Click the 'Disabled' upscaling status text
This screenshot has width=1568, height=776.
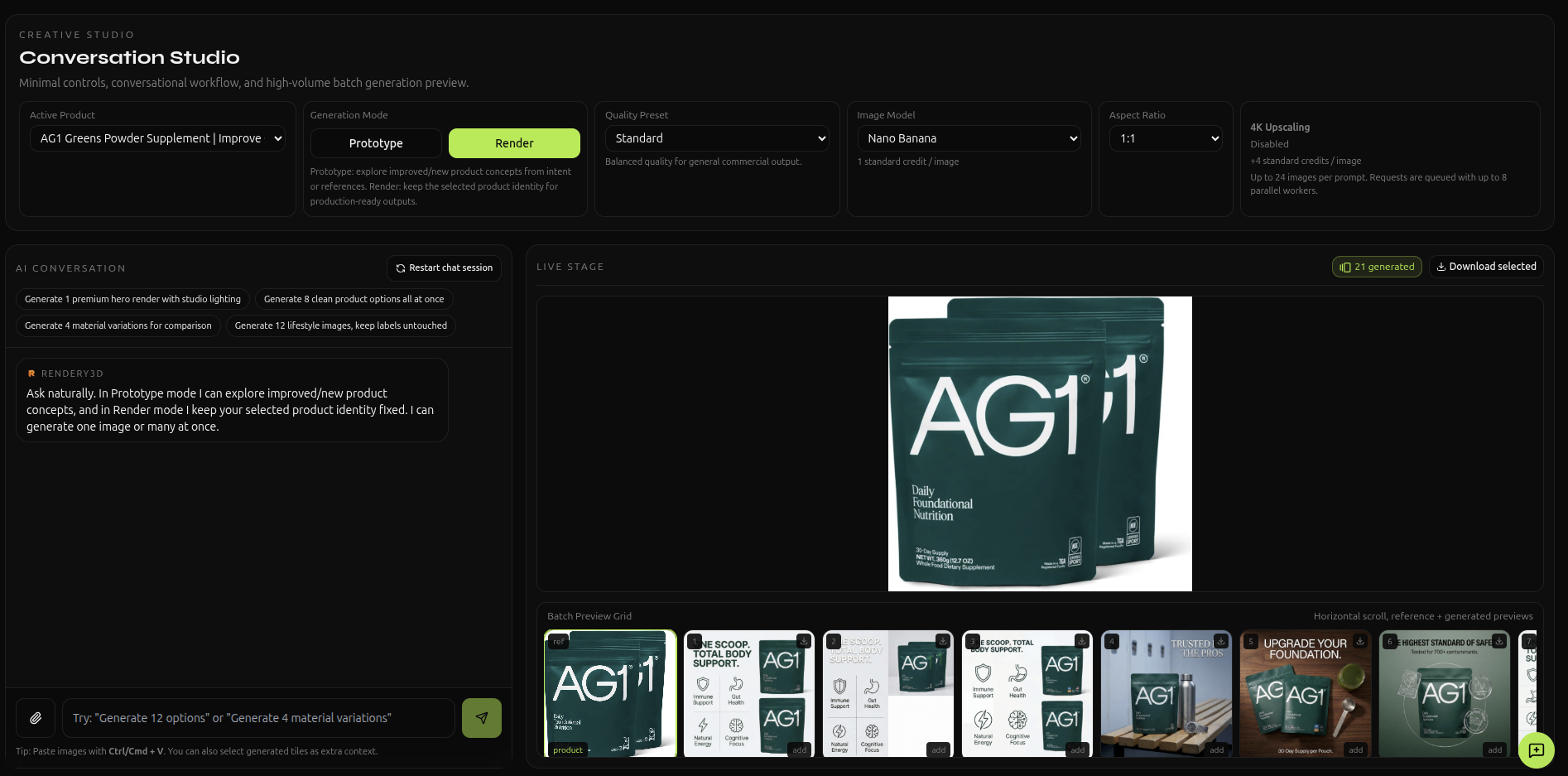(1269, 144)
